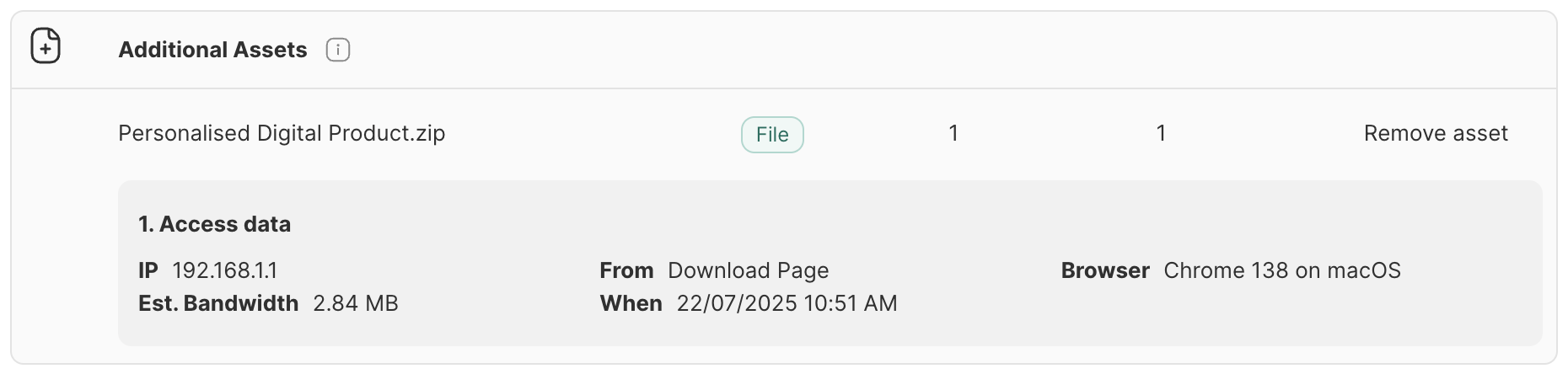Select the "1. Access data" heading

(x=214, y=224)
